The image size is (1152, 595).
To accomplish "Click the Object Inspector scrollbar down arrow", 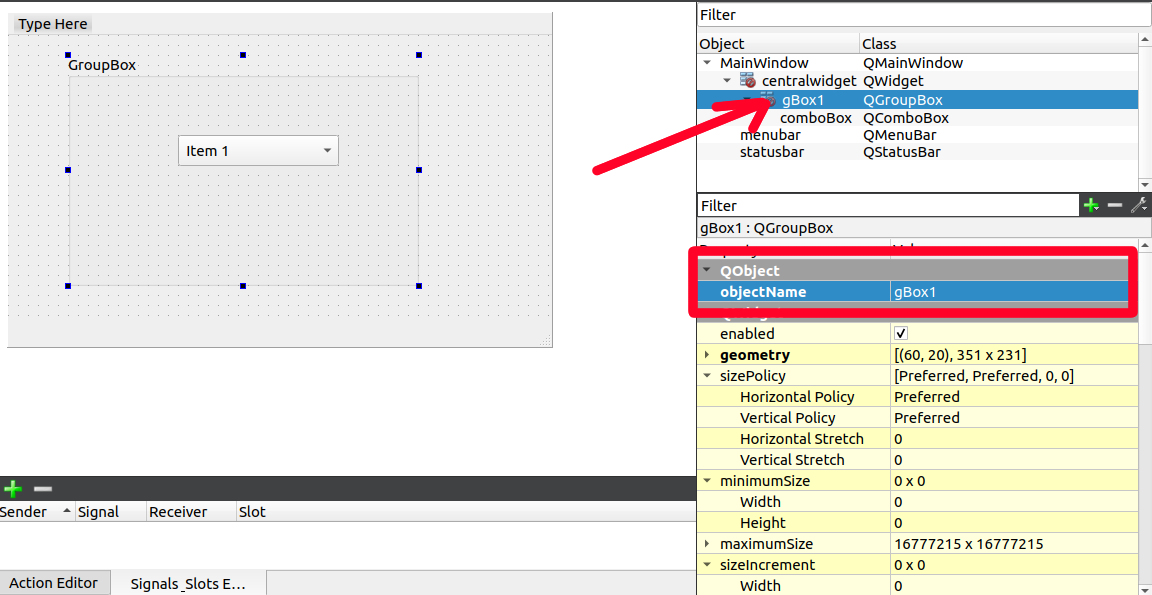I will pos(1145,185).
